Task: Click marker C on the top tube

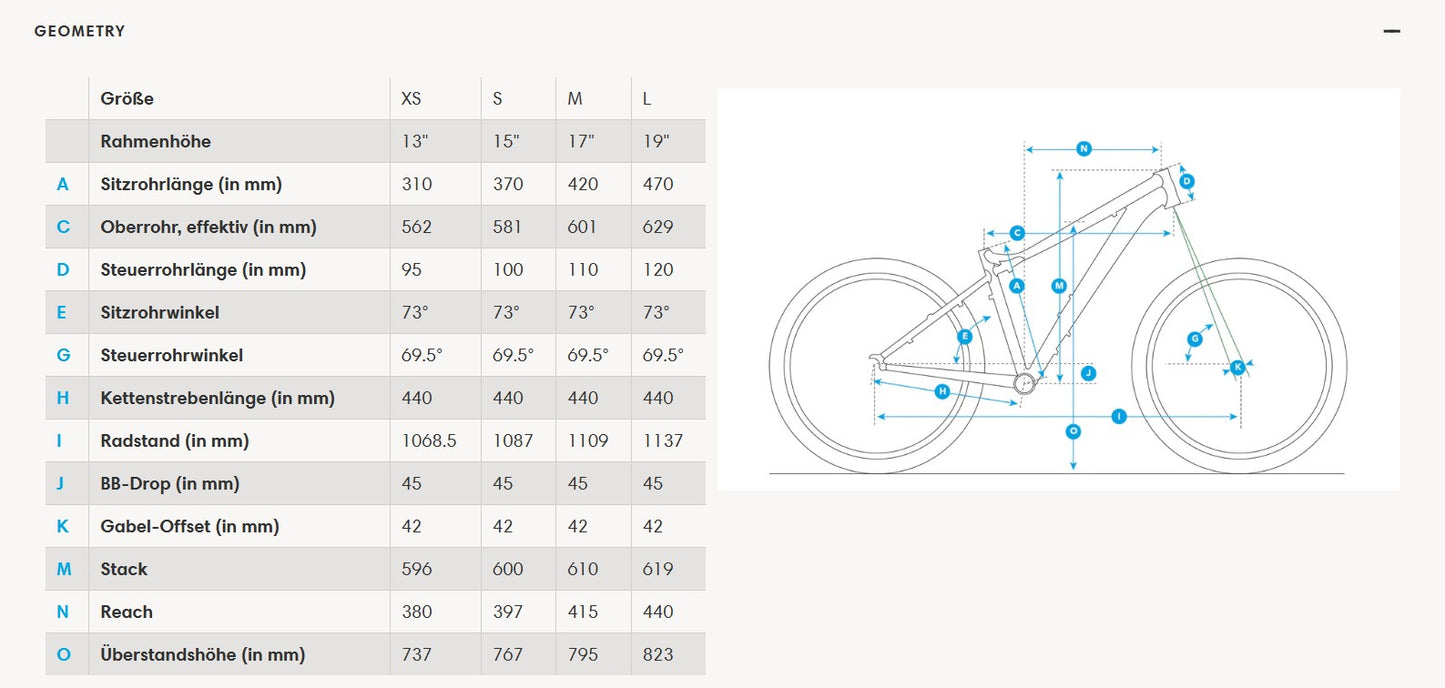Action: [x=1017, y=233]
